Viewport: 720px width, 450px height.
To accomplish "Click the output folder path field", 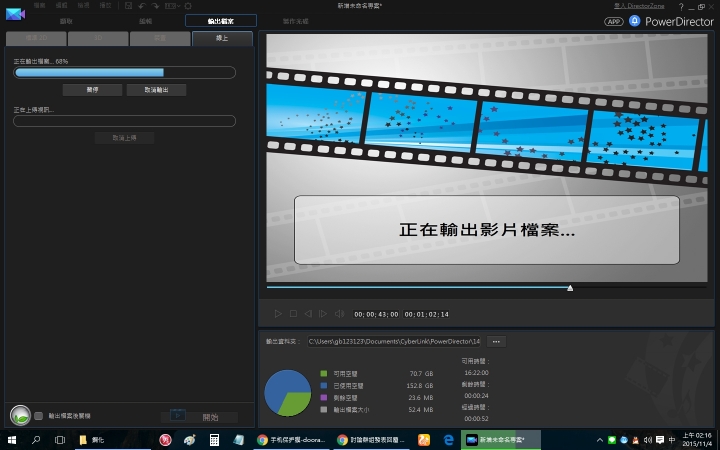I will (394, 342).
